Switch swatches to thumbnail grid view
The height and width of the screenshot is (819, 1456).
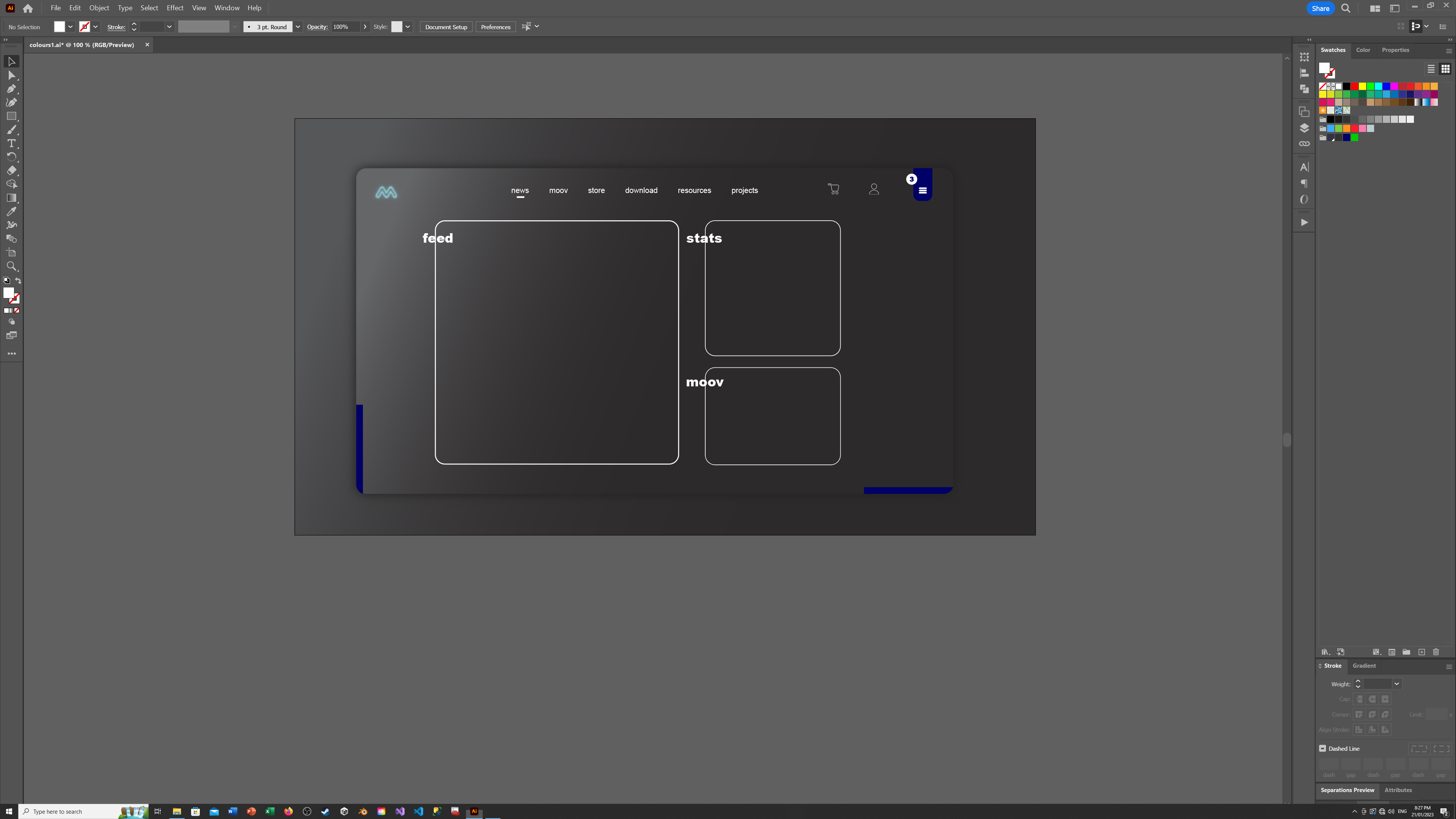pos(1445,69)
